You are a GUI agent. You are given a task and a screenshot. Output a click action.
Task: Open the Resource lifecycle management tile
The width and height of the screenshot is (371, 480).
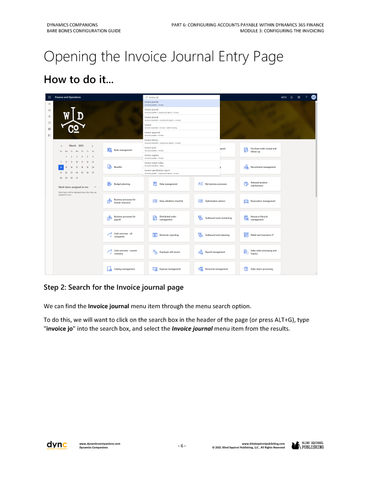[x=260, y=218]
